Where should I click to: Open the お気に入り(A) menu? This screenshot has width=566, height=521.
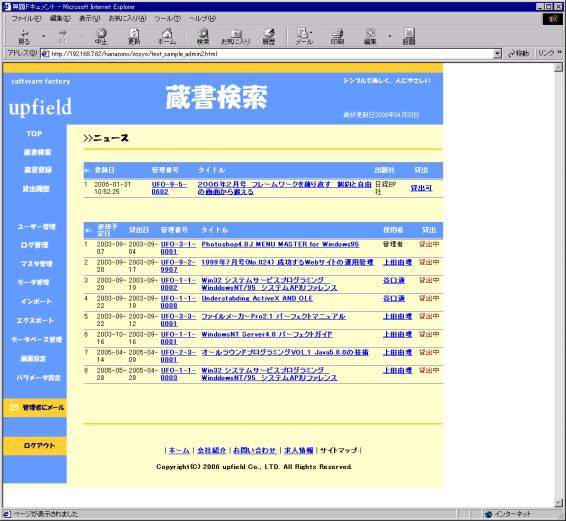(x=127, y=18)
